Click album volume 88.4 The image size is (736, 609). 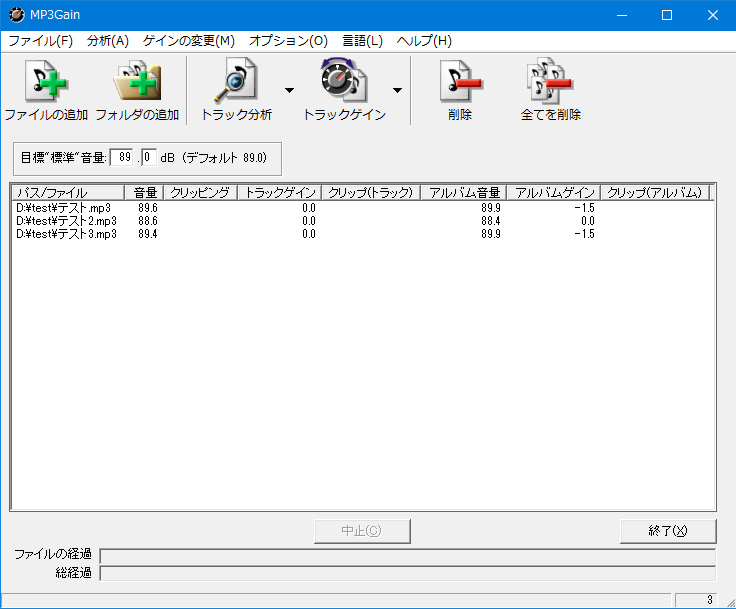[491, 221]
